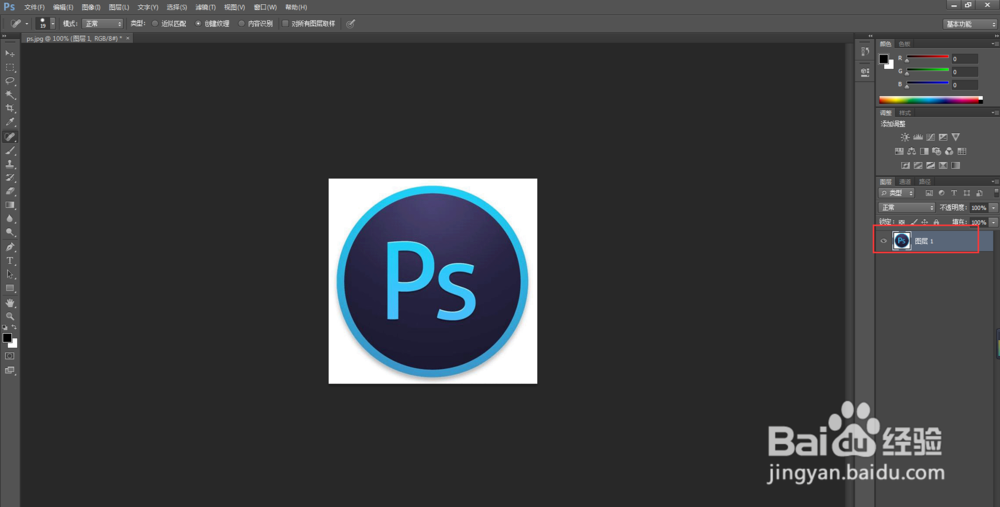
Task: Close the ps.jpg document tab
Action: [128, 38]
